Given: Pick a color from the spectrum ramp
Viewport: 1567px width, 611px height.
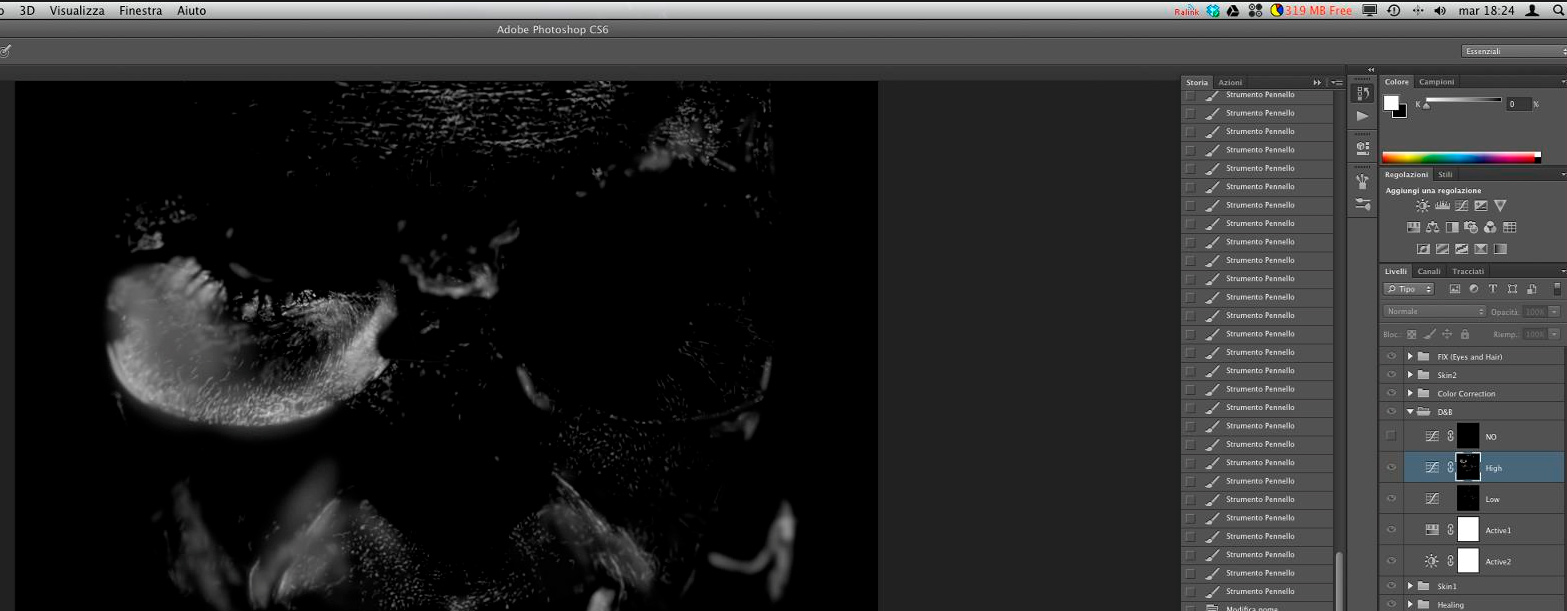Looking at the screenshot, I should [1460, 157].
